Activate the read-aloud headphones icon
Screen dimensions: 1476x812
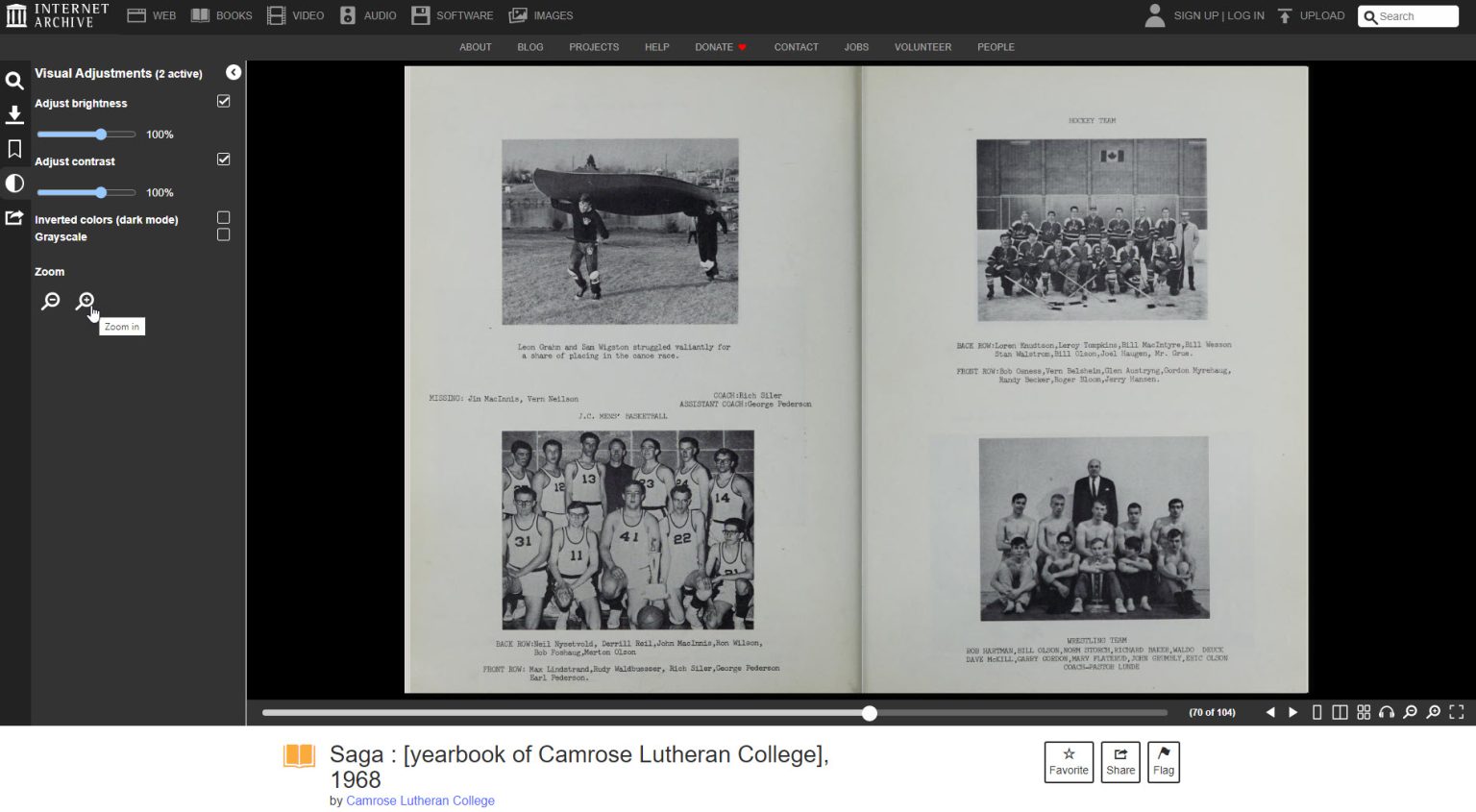(x=1387, y=712)
